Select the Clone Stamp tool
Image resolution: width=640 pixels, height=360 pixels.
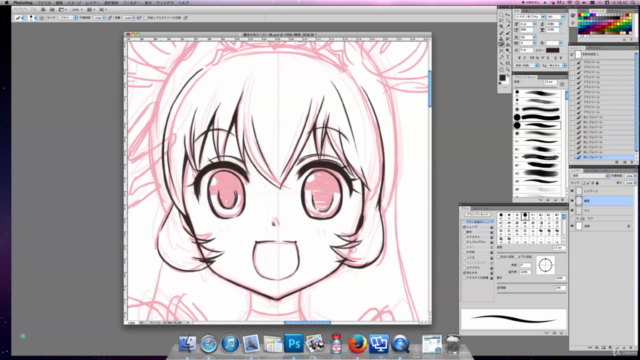(x=501, y=38)
